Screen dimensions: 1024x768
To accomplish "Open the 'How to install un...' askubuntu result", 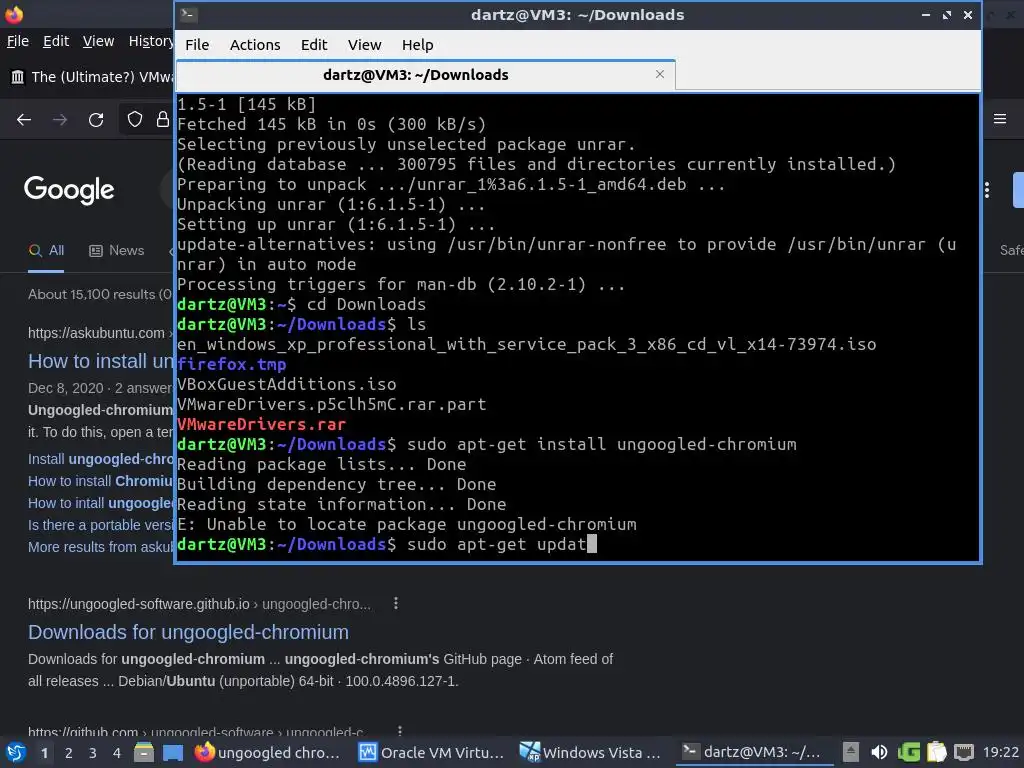I will (101, 361).
